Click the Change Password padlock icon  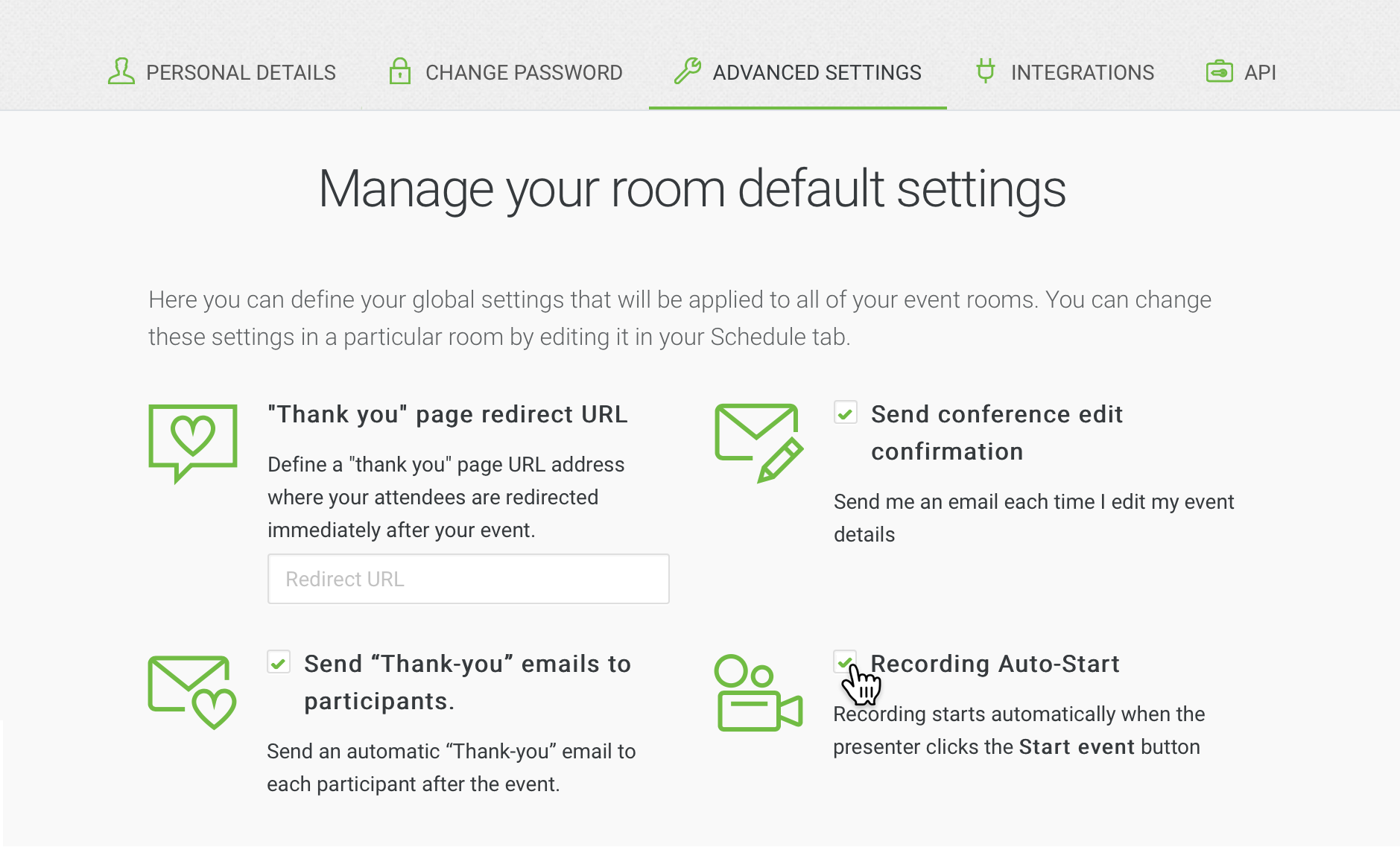click(x=400, y=72)
